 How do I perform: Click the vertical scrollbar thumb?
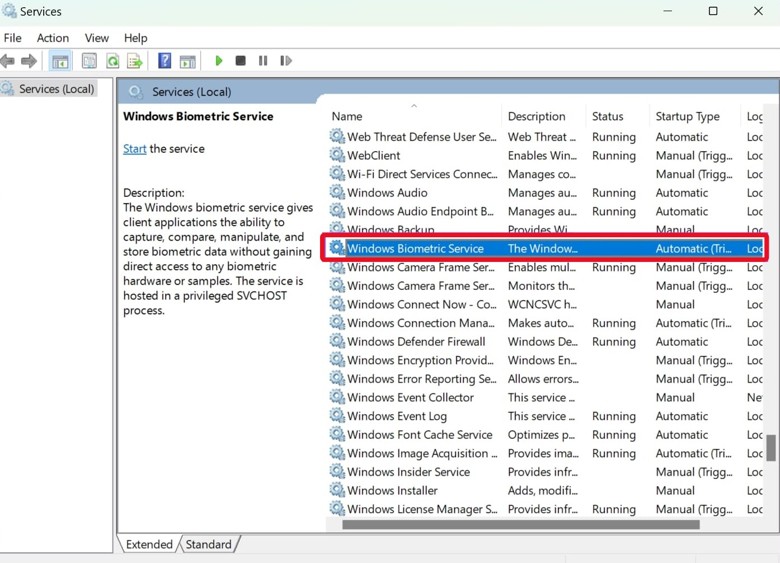coord(771,448)
